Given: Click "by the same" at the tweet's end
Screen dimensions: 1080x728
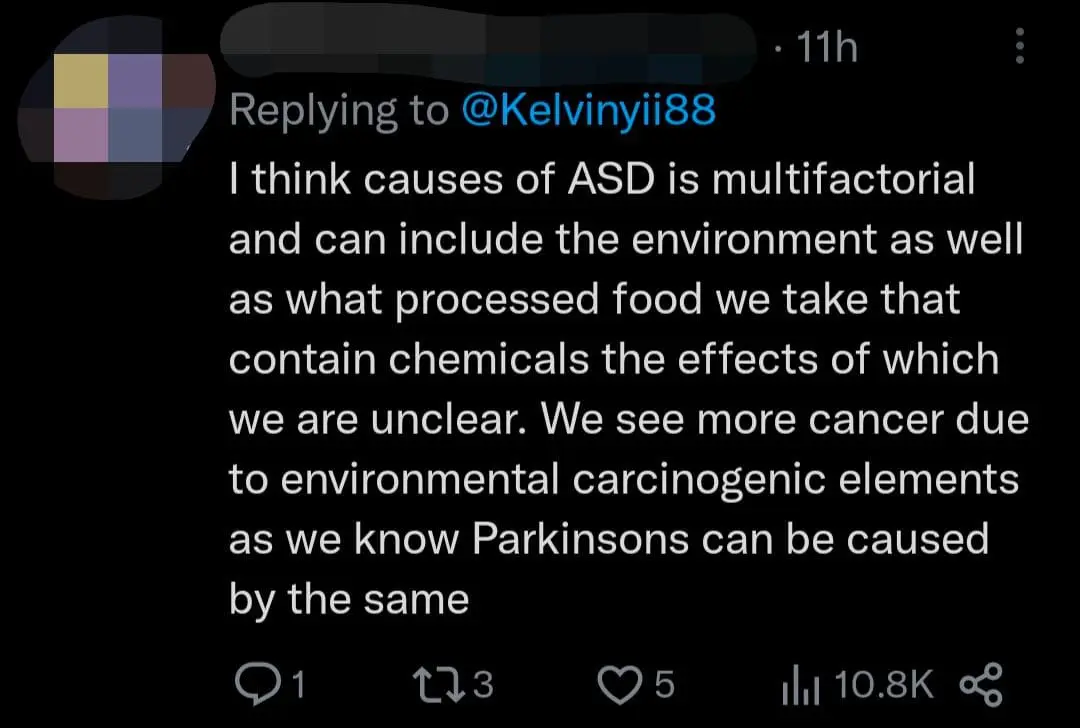Looking at the screenshot, I should click(349, 600).
